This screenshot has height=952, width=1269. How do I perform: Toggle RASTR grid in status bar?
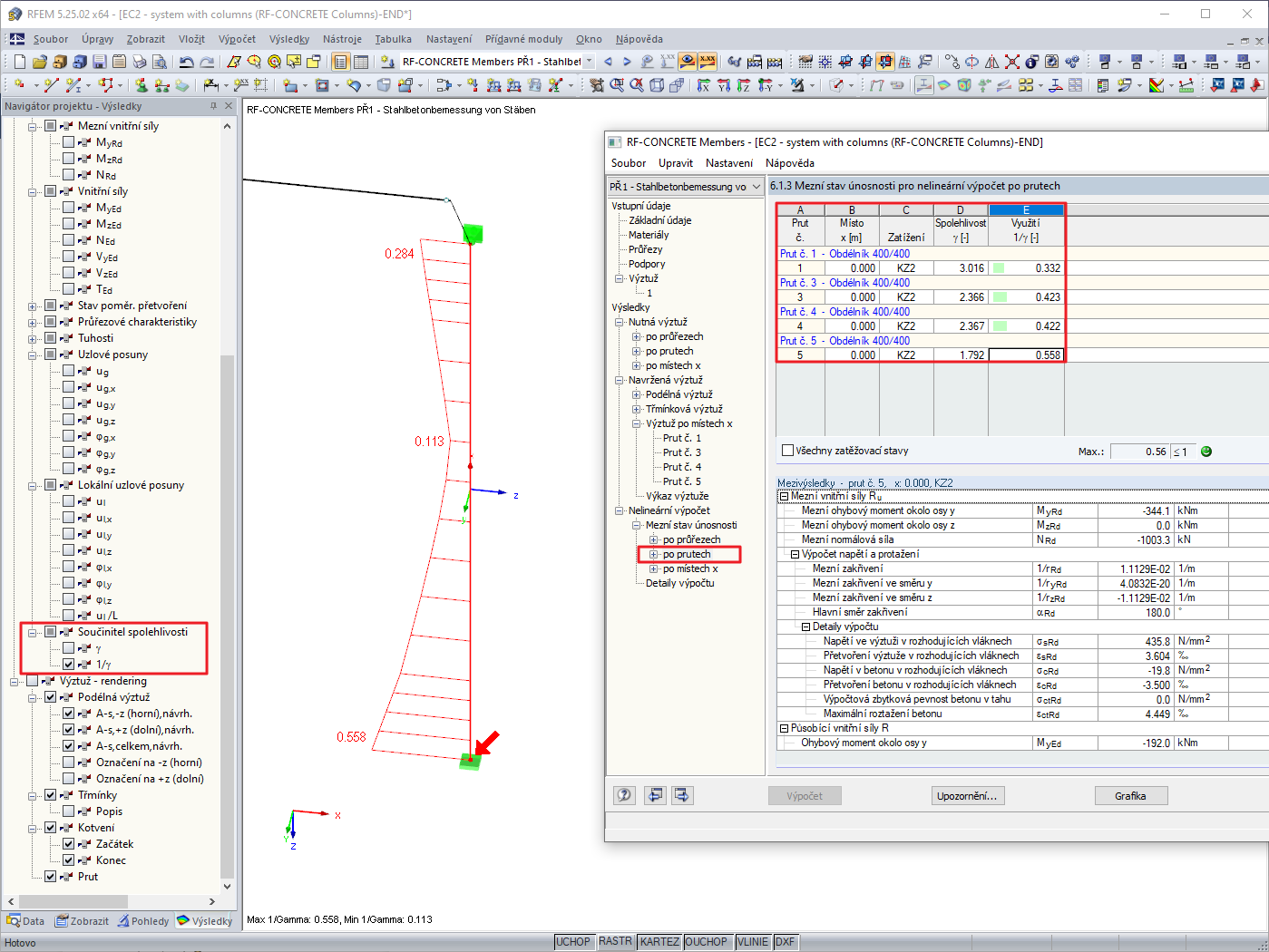tap(615, 942)
